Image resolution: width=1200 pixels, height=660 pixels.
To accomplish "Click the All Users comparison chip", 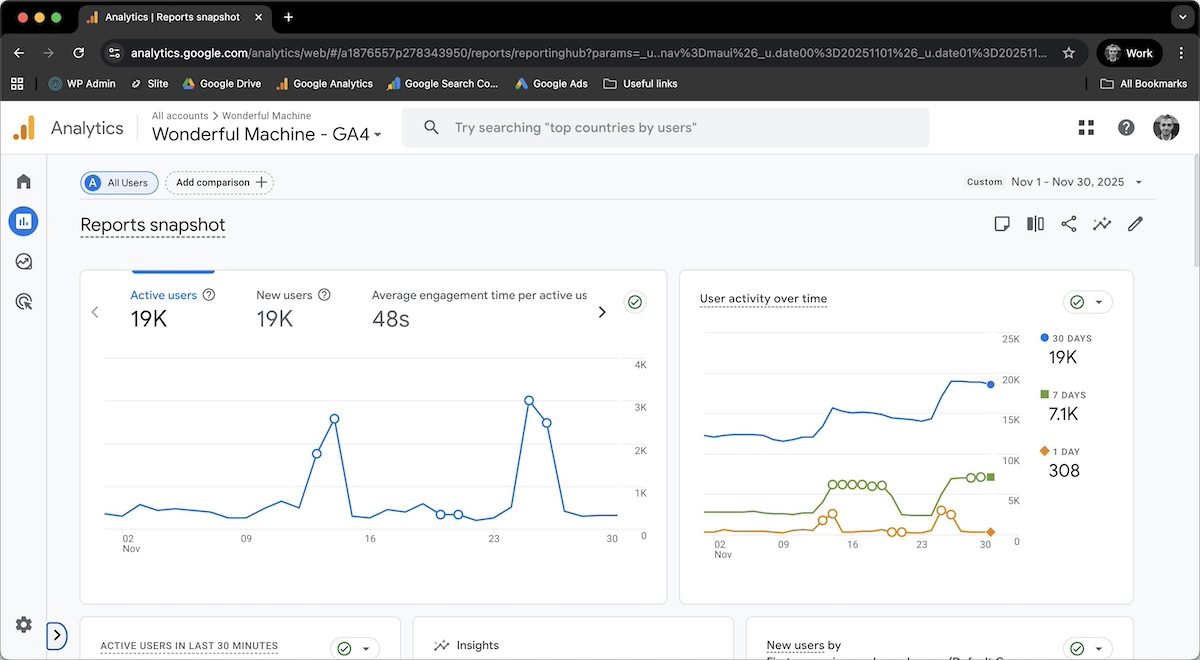I will [x=118, y=182].
